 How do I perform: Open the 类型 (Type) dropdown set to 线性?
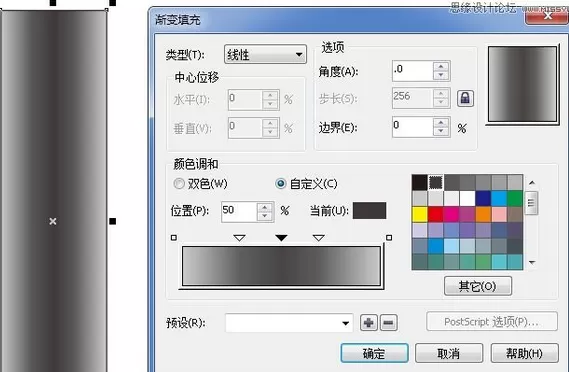[x=265, y=54]
